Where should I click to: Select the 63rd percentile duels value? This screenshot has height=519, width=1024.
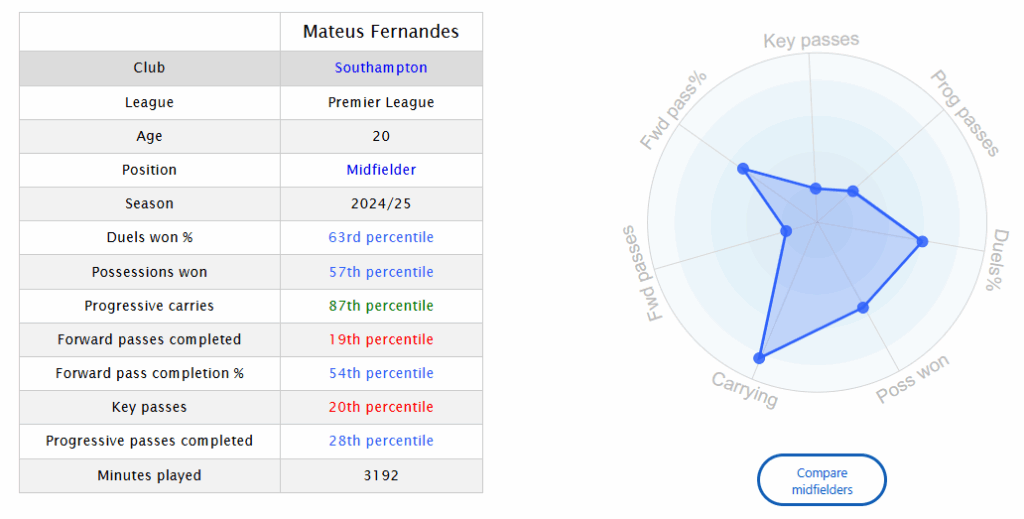pos(381,238)
